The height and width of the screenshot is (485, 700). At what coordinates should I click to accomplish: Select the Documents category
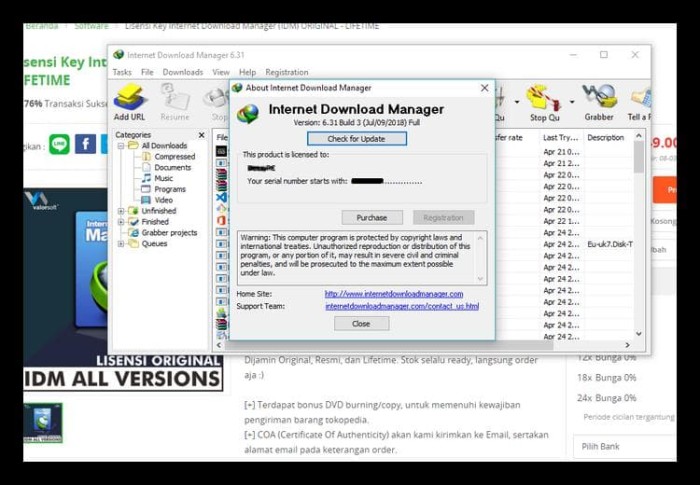pos(172,167)
